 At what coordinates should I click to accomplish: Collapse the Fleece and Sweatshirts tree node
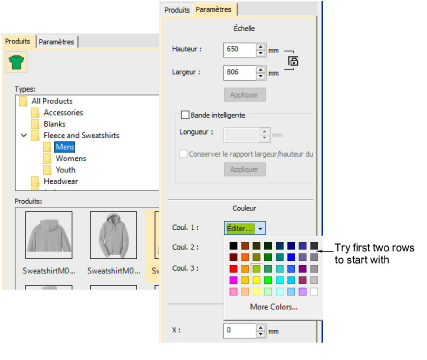24,135
